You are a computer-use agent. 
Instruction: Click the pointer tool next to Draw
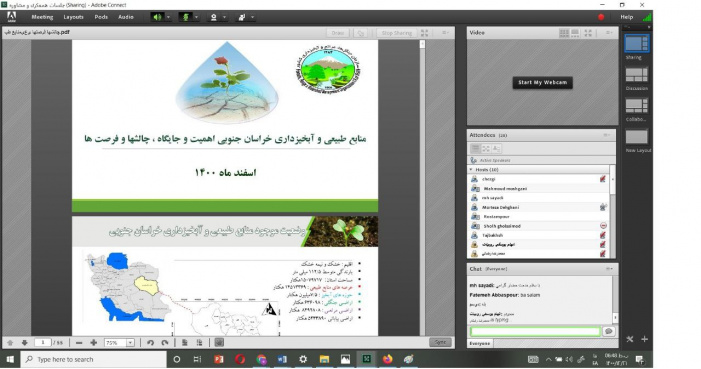pos(360,33)
